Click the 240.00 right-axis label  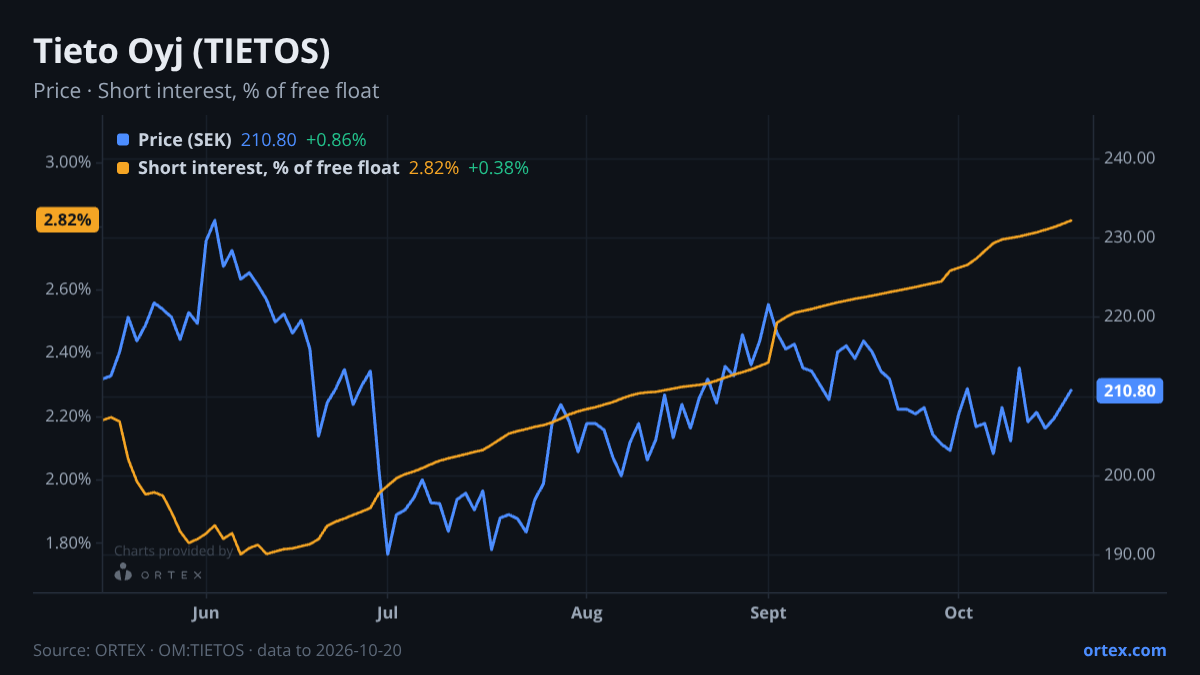[x=1130, y=158]
